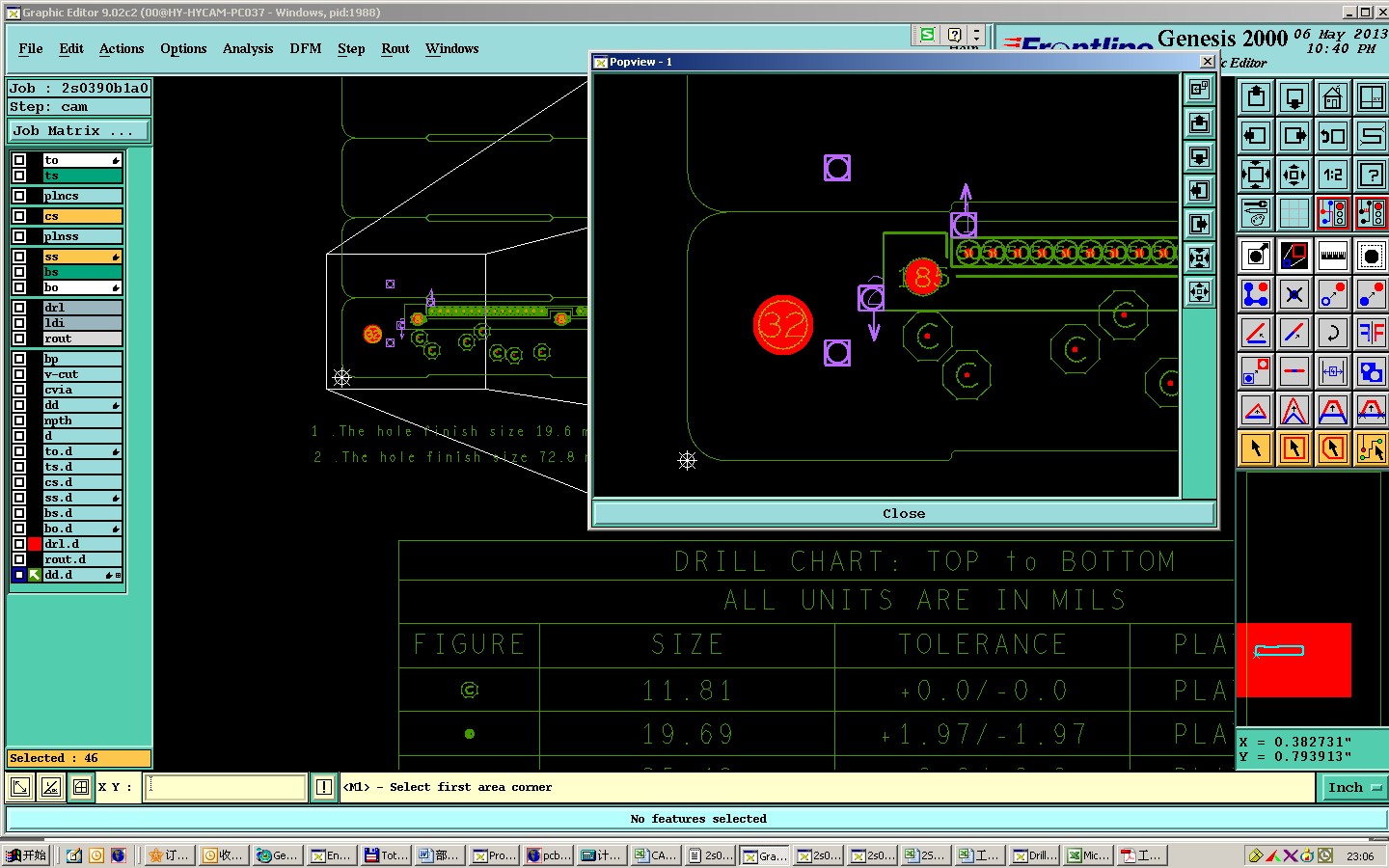Toggle the checkbox for layer rout
This screenshot has height=868, width=1389.
pos(19,339)
